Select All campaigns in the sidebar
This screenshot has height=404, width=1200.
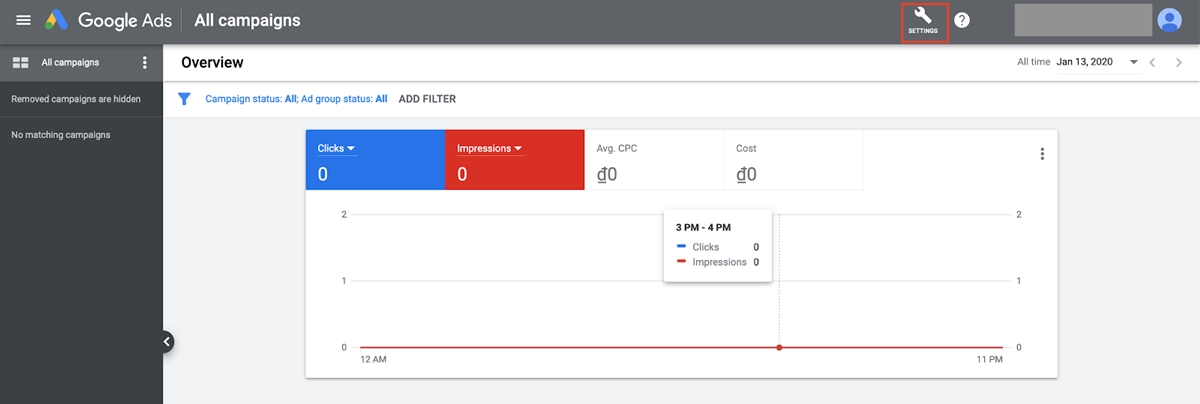pos(70,63)
